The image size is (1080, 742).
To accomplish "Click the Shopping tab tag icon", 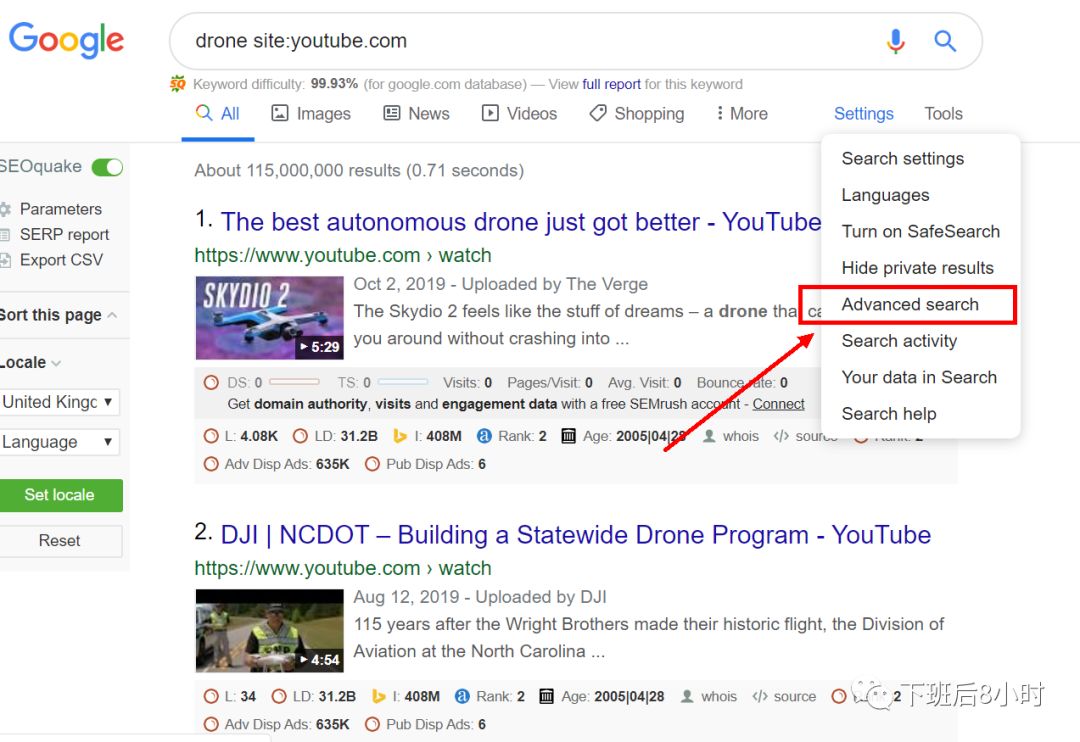I will pyautogui.click(x=598, y=113).
